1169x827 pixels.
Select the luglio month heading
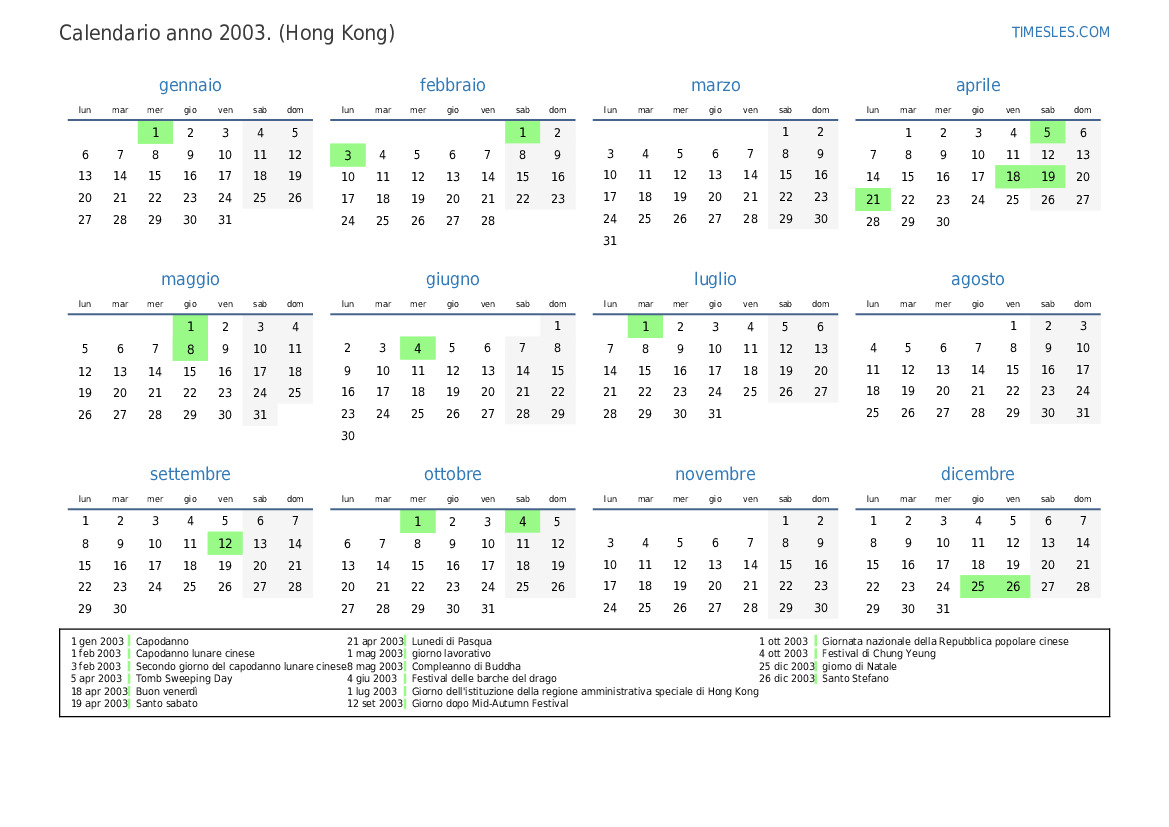pyautogui.click(x=715, y=279)
